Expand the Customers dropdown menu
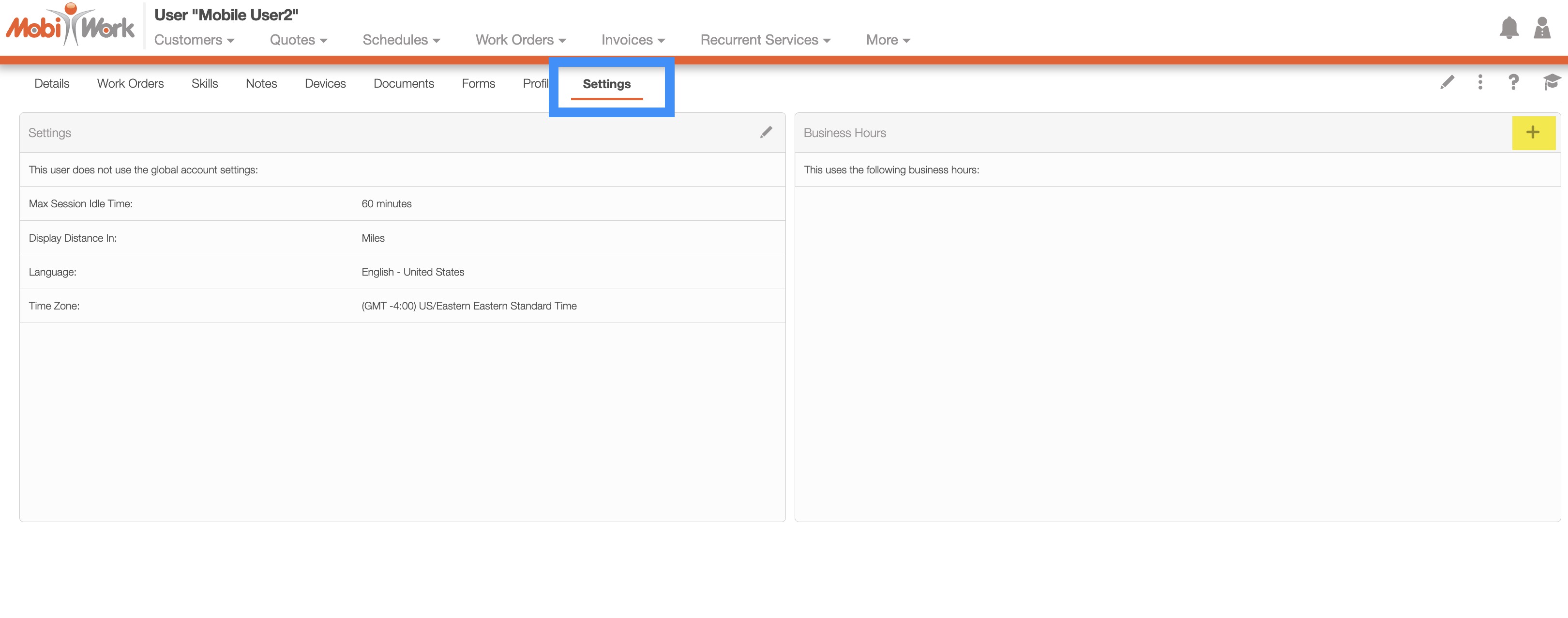Viewport: 1568px width, 618px height. 194,40
